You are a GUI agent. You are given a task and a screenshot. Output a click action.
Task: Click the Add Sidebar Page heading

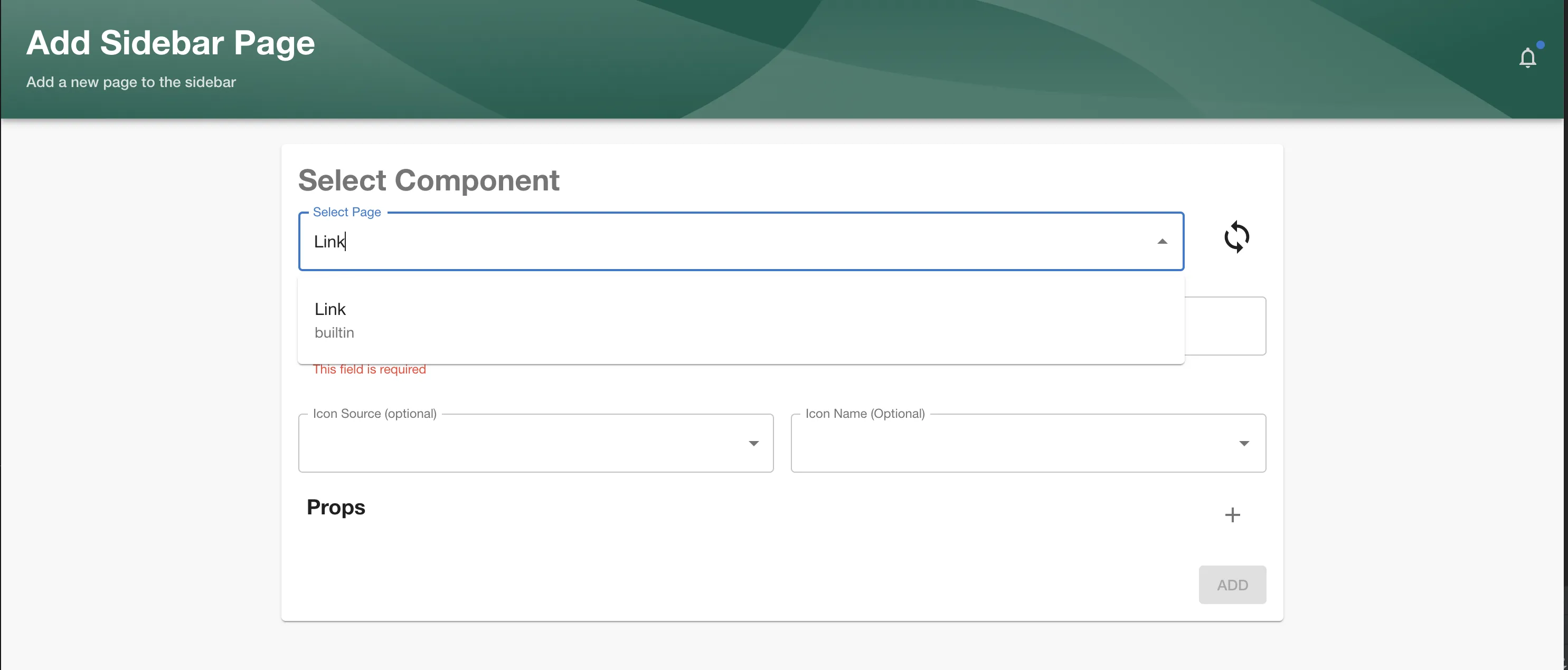coord(171,42)
